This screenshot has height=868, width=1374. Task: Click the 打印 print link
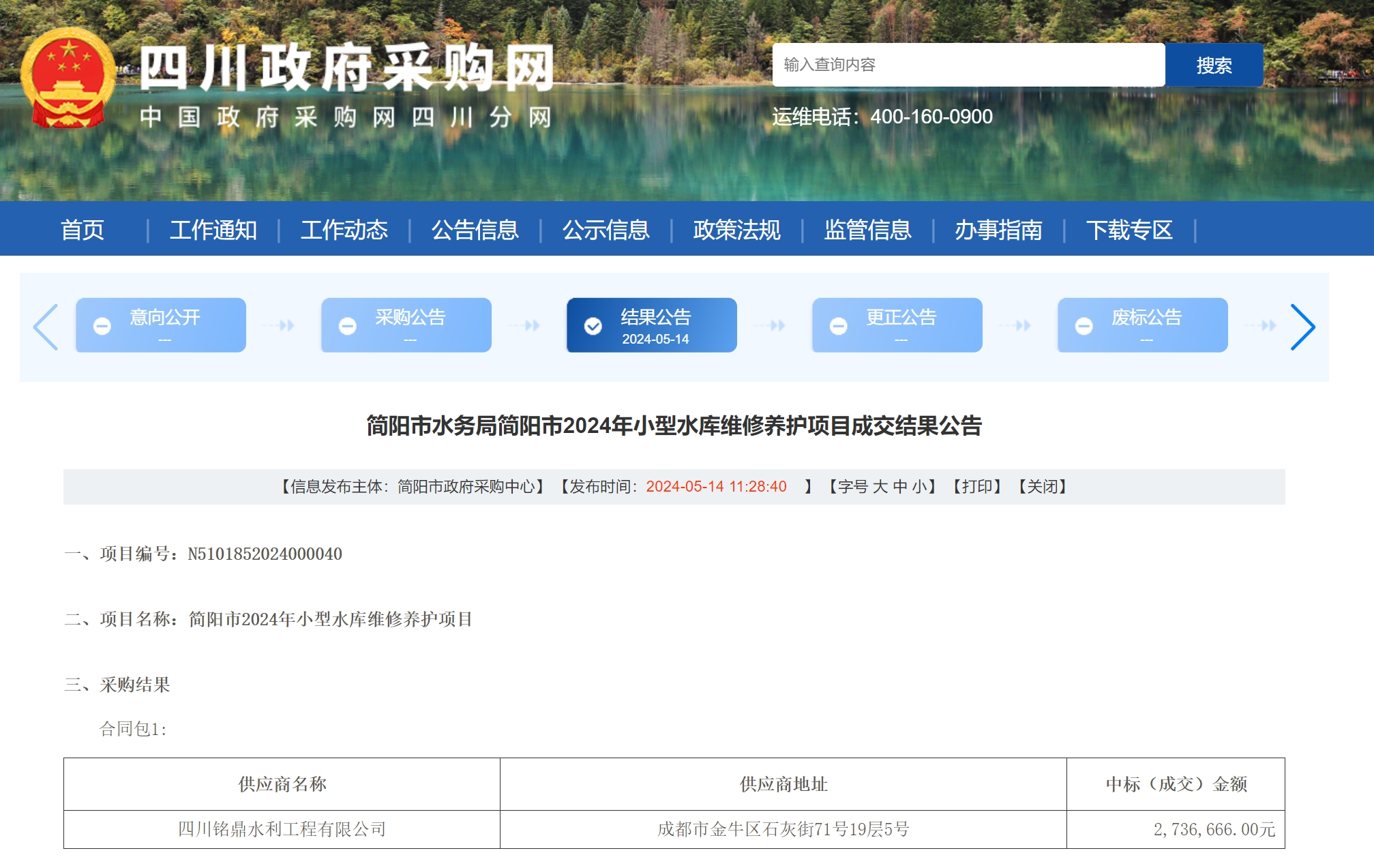[976, 487]
